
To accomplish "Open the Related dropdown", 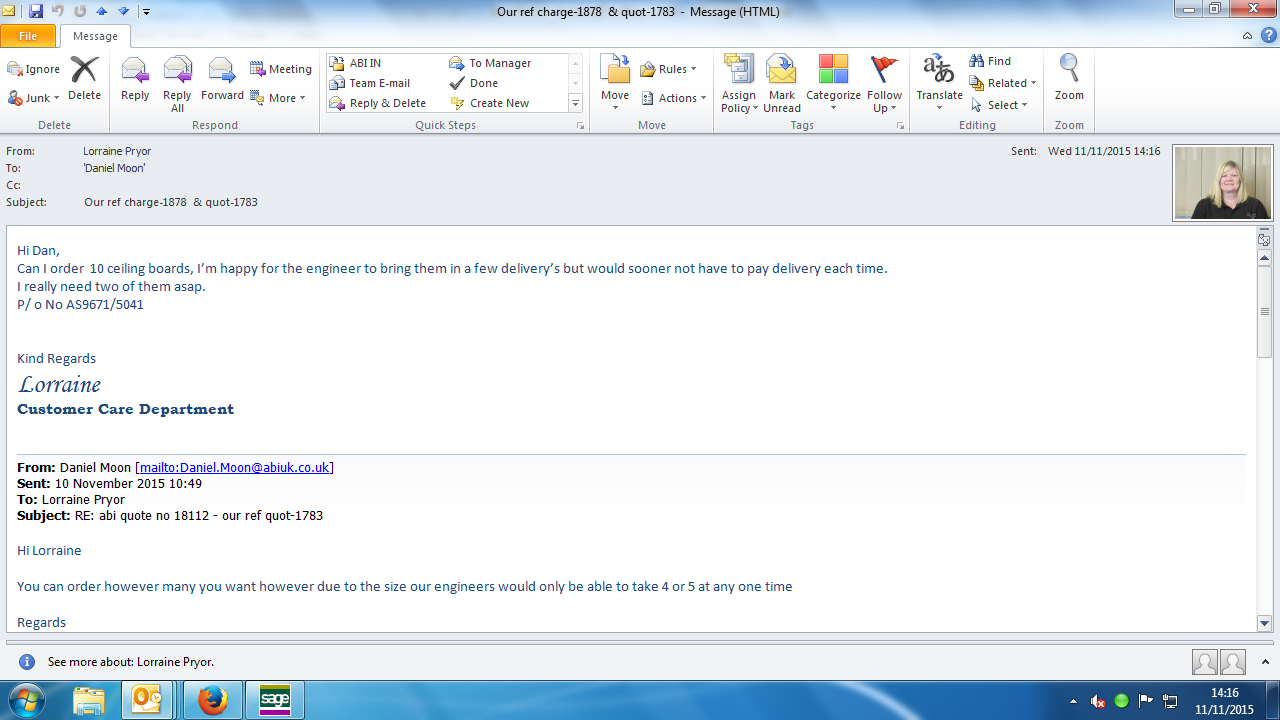I will (1003, 83).
